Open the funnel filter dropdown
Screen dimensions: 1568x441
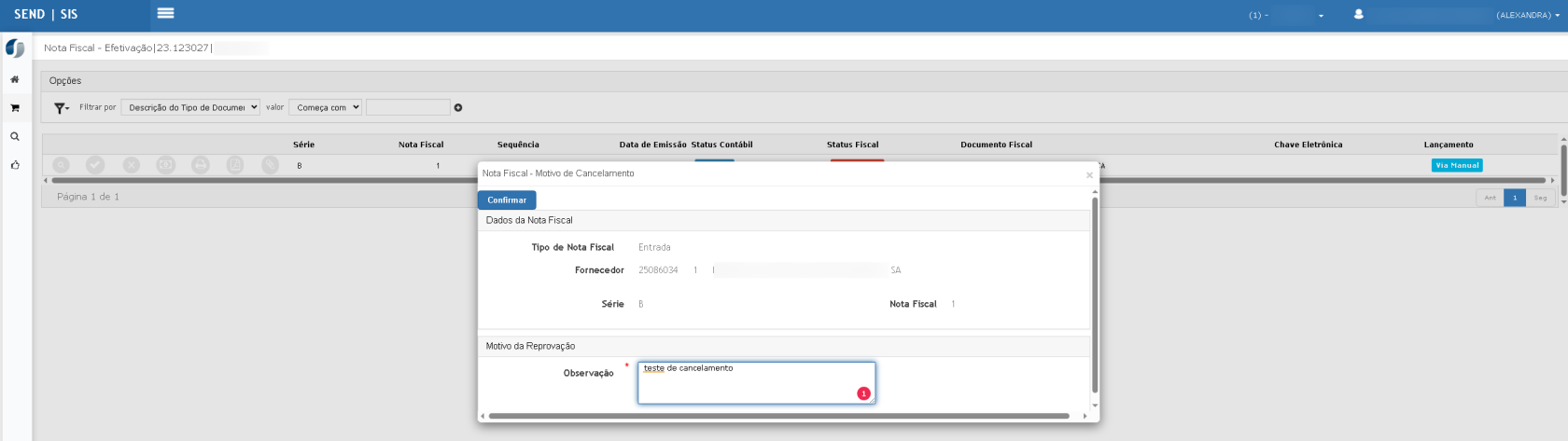62,108
